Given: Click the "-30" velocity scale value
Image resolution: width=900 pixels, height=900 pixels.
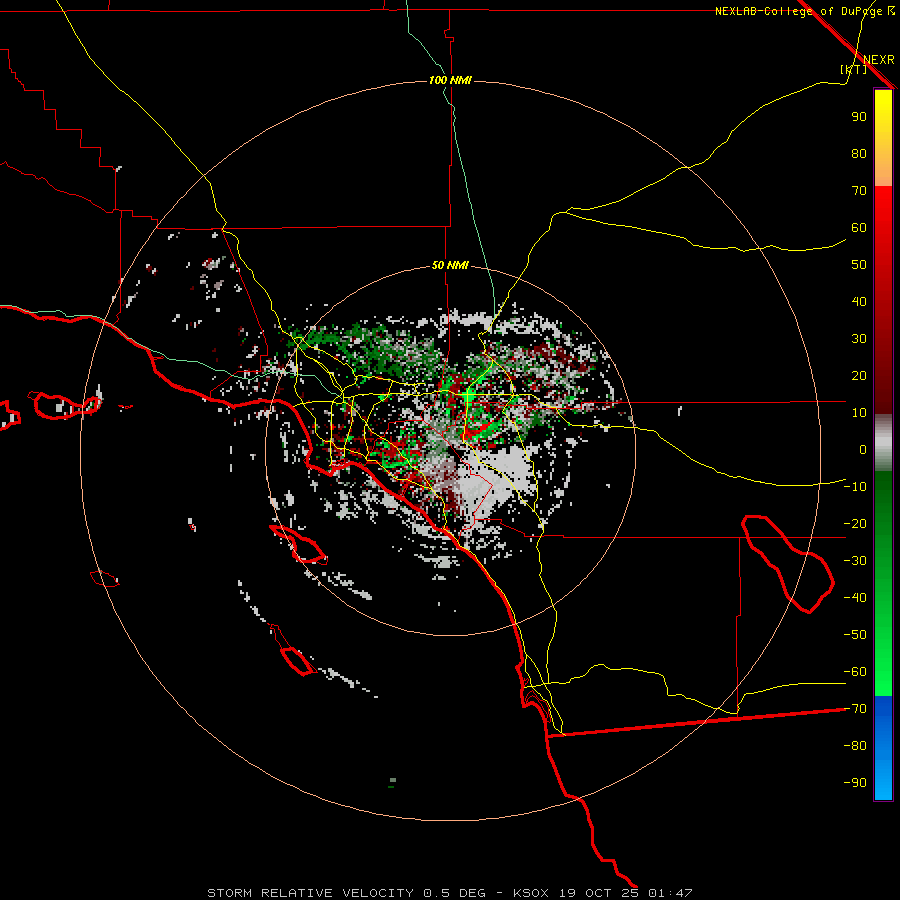Looking at the screenshot, I should coord(855,561).
